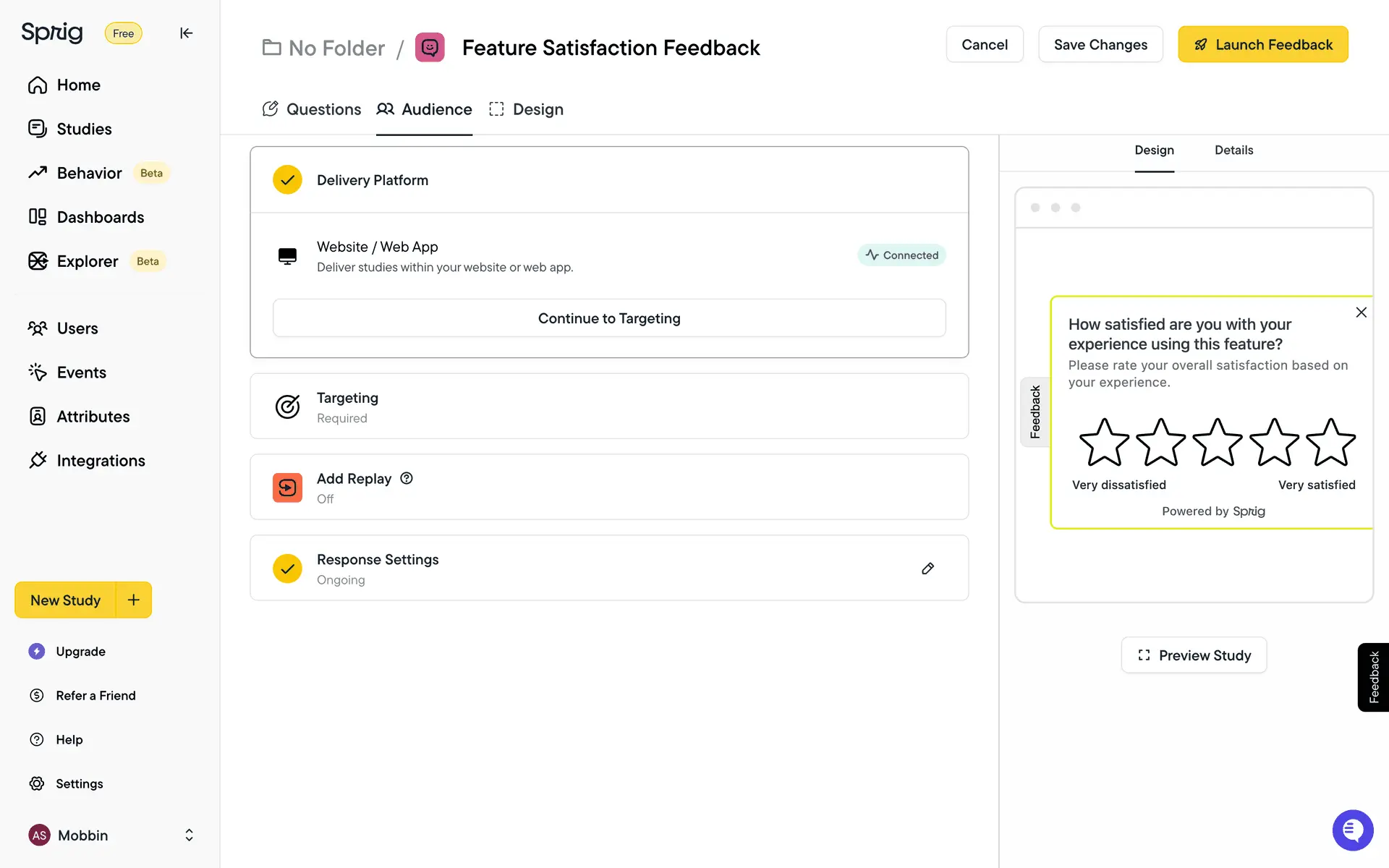The height and width of the screenshot is (868, 1389).
Task: Open Integrations from the sidebar
Action: tap(101, 461)
